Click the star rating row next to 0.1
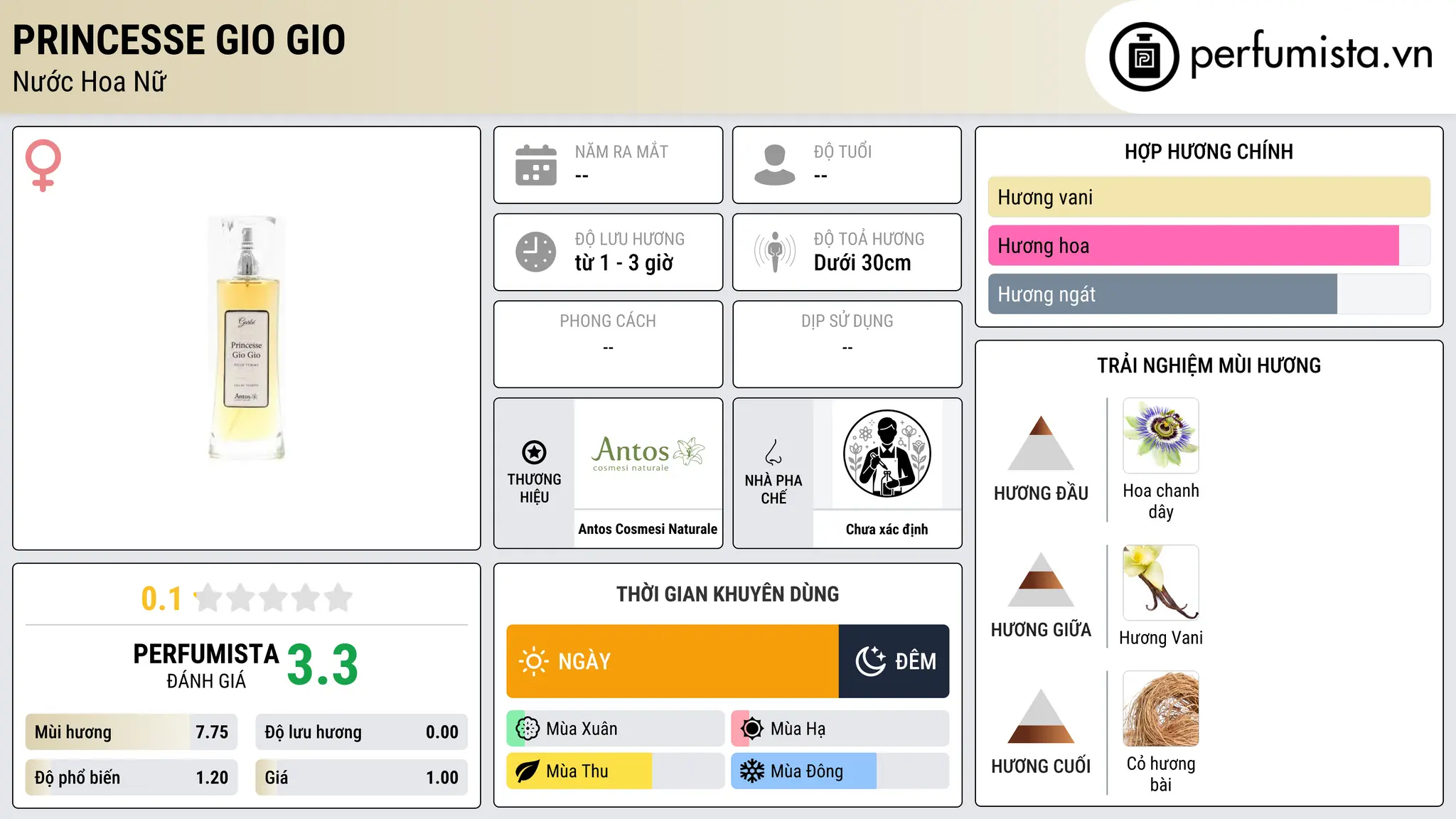Screen dimensions: 1456x819 [x=274, y=598]
